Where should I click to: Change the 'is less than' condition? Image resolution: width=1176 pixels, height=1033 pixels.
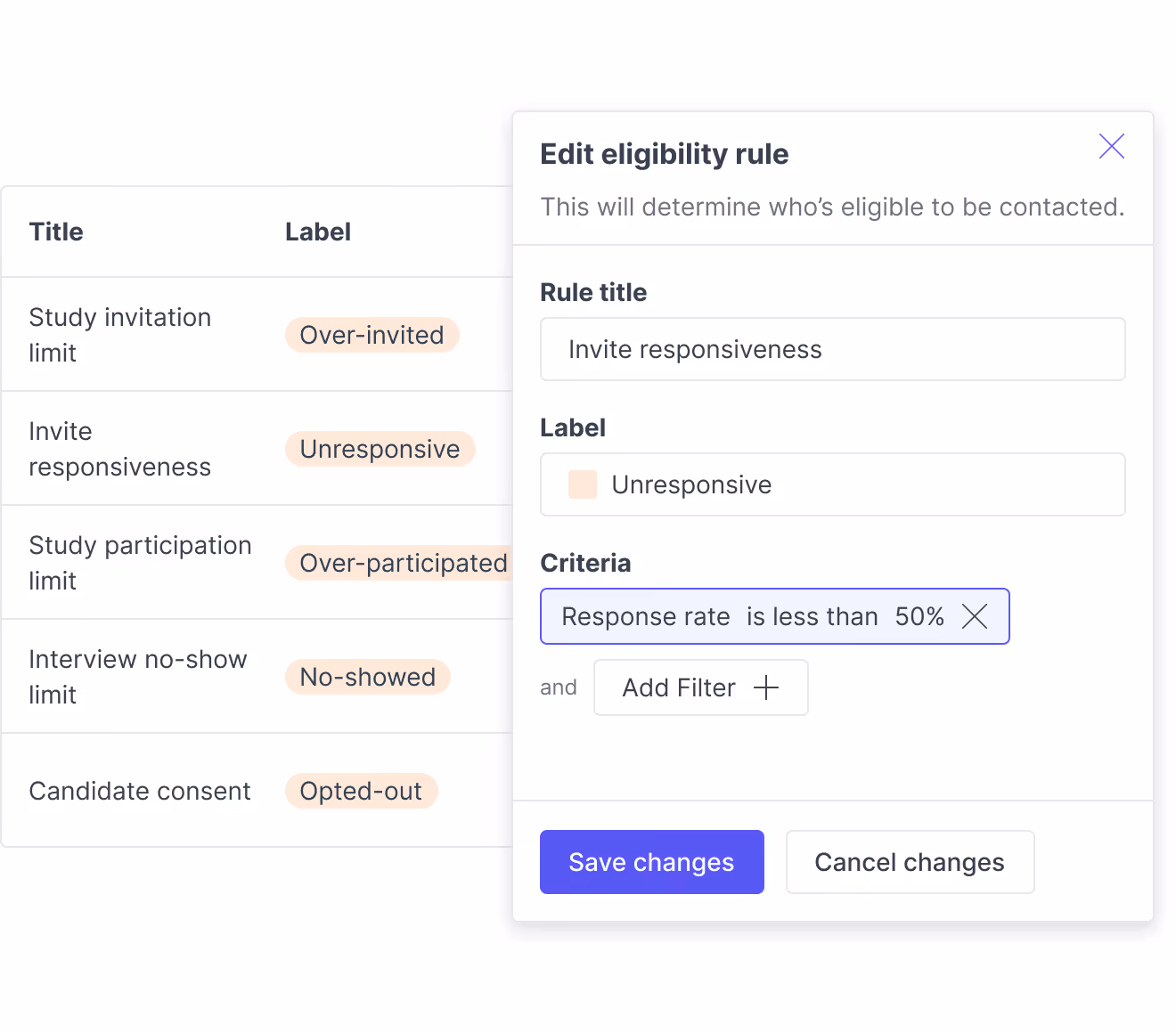coord(812,616)
